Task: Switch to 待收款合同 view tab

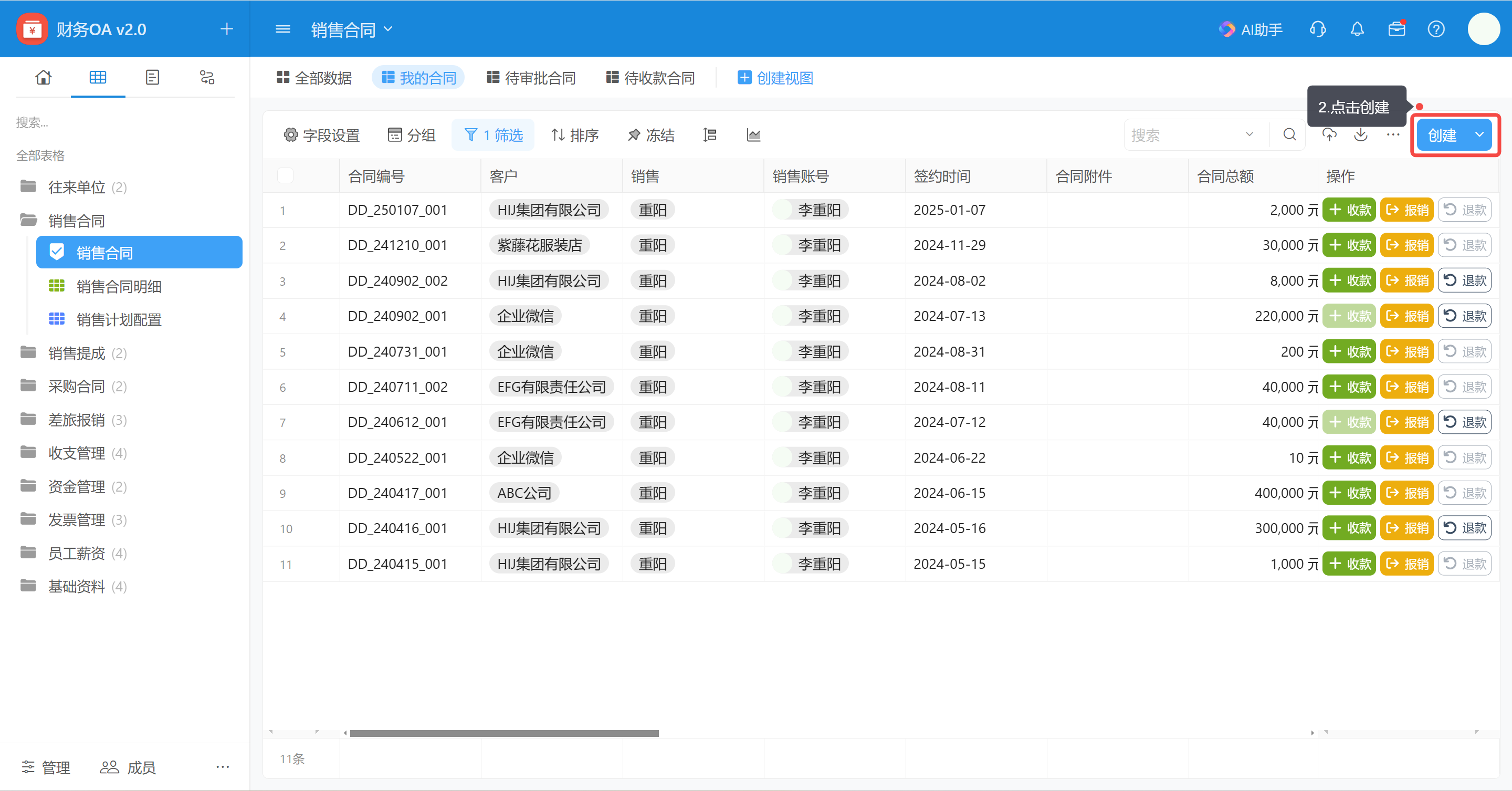Action: (650, 78)
